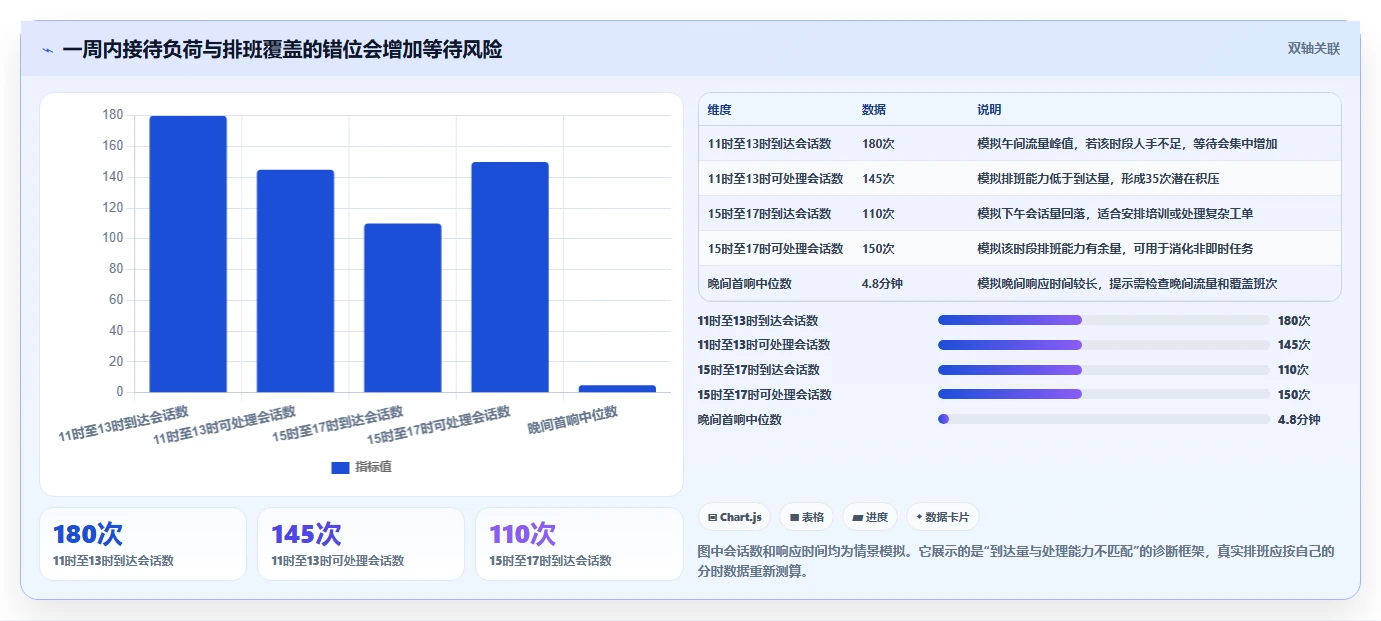Click the 晚间首响中位数 x-axis label in the chart
Viewport: 1381px width, 621px height.
[x=573, y=420]
